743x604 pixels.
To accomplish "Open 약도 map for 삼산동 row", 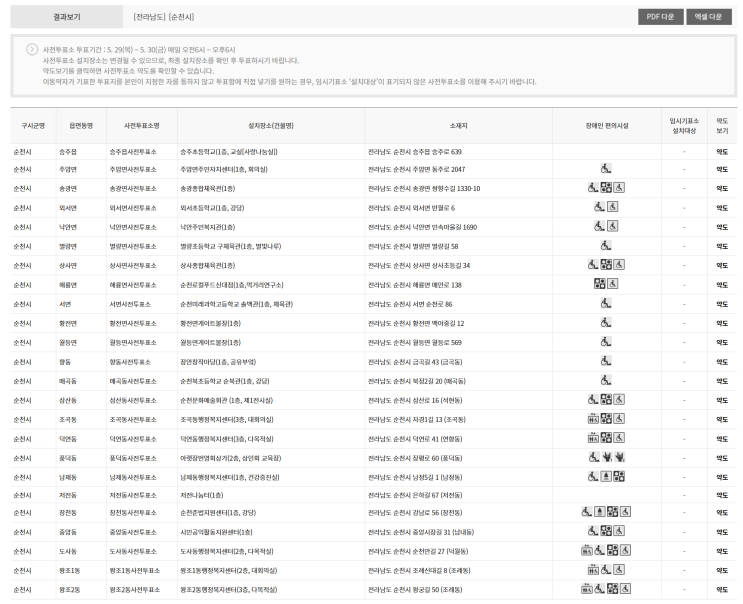I will click(x=722, y=401).
